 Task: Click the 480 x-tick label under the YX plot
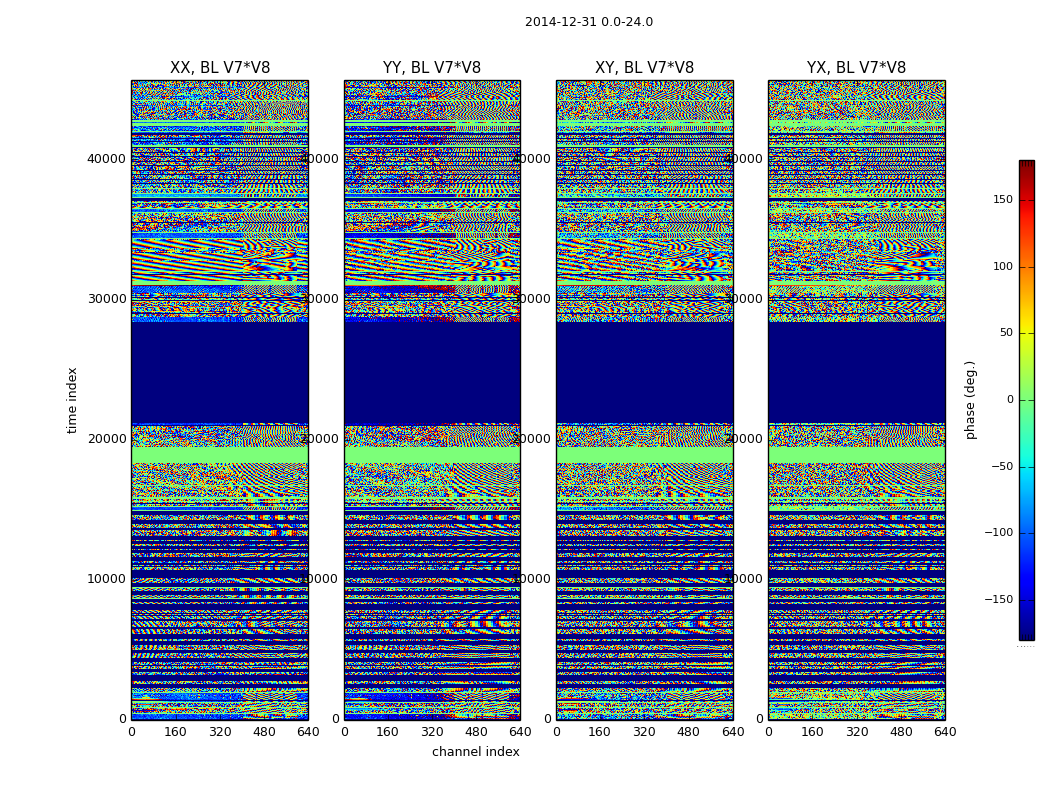[x=901, y=732]
